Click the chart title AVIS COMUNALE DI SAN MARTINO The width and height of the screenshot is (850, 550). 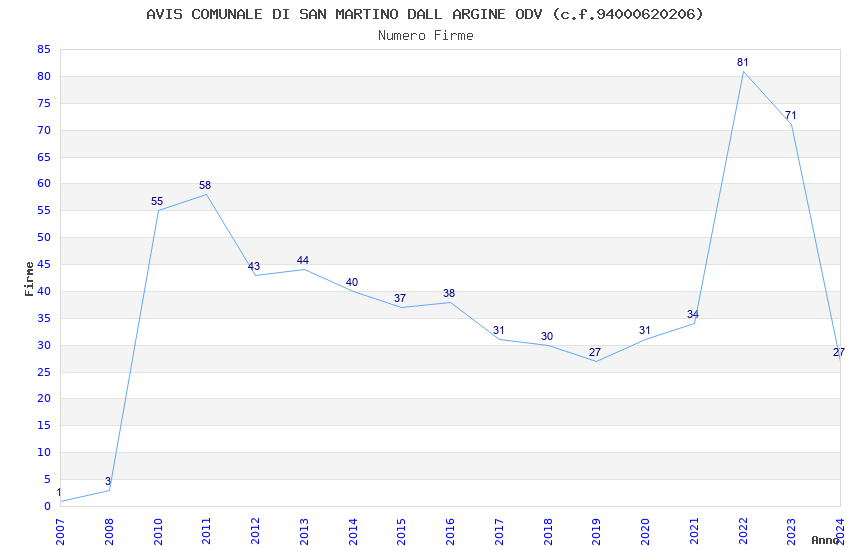point(425,14)
